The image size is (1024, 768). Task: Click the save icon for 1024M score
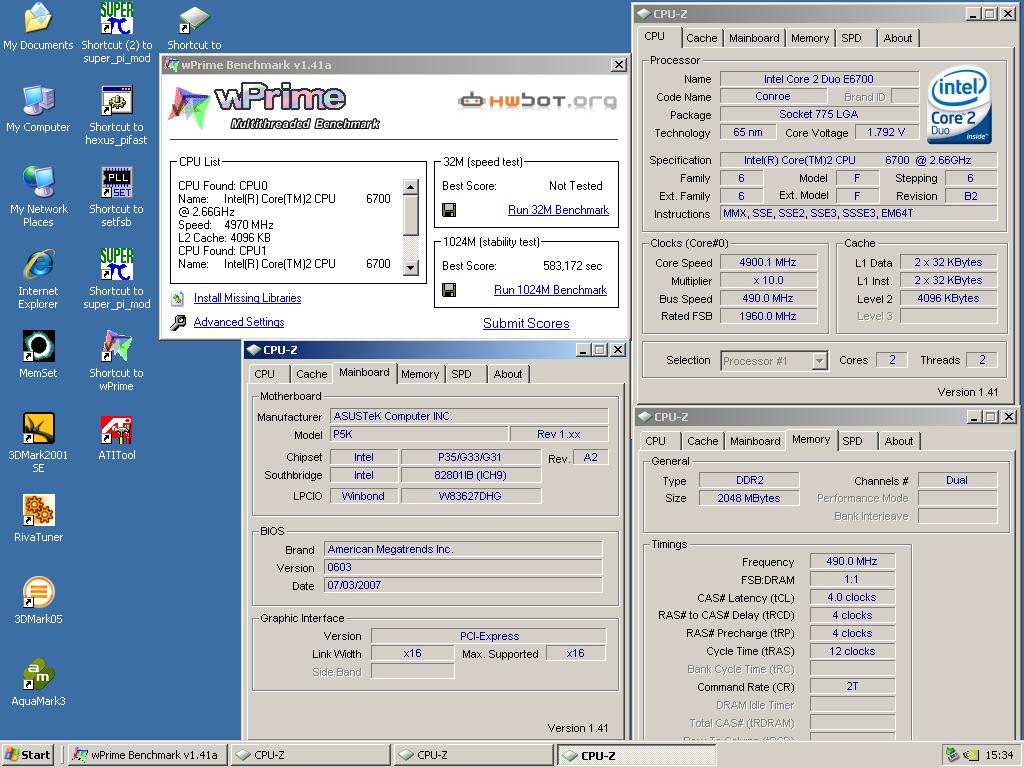tap(449, 290)
